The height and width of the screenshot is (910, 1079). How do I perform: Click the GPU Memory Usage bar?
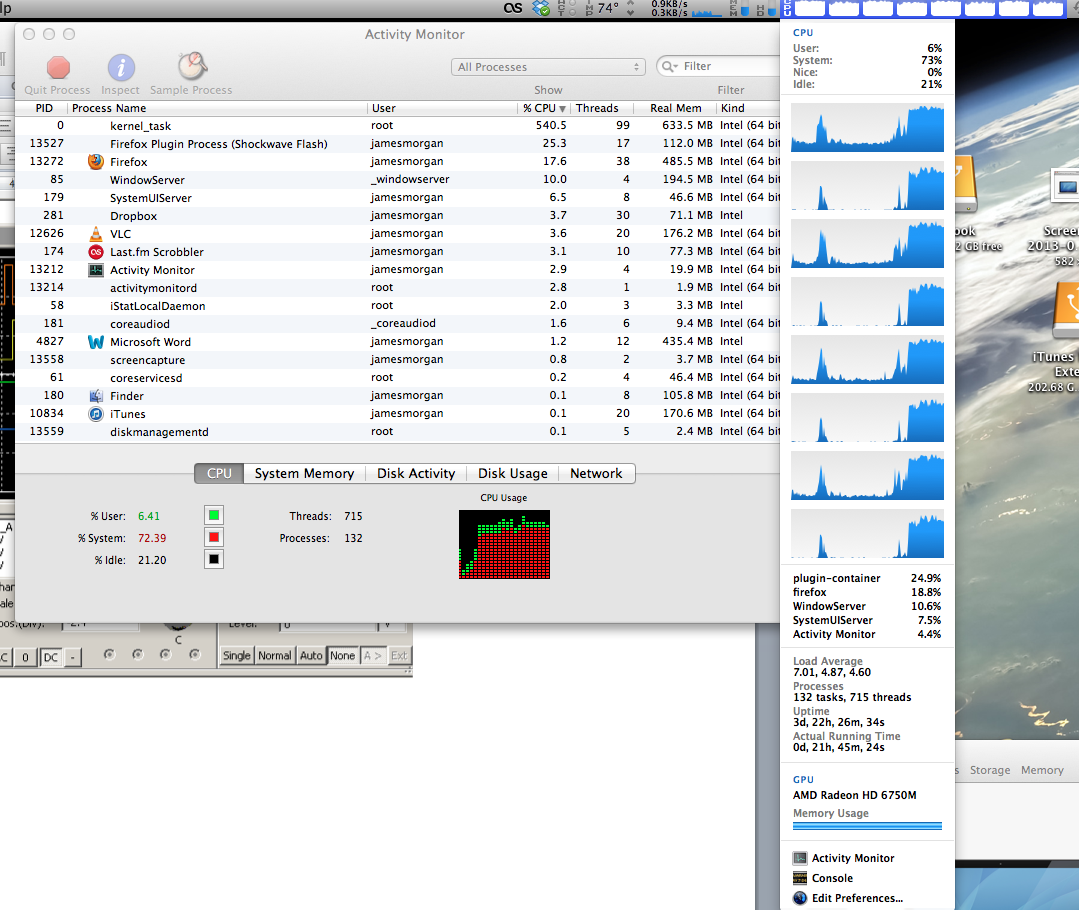tap(867, 826)
